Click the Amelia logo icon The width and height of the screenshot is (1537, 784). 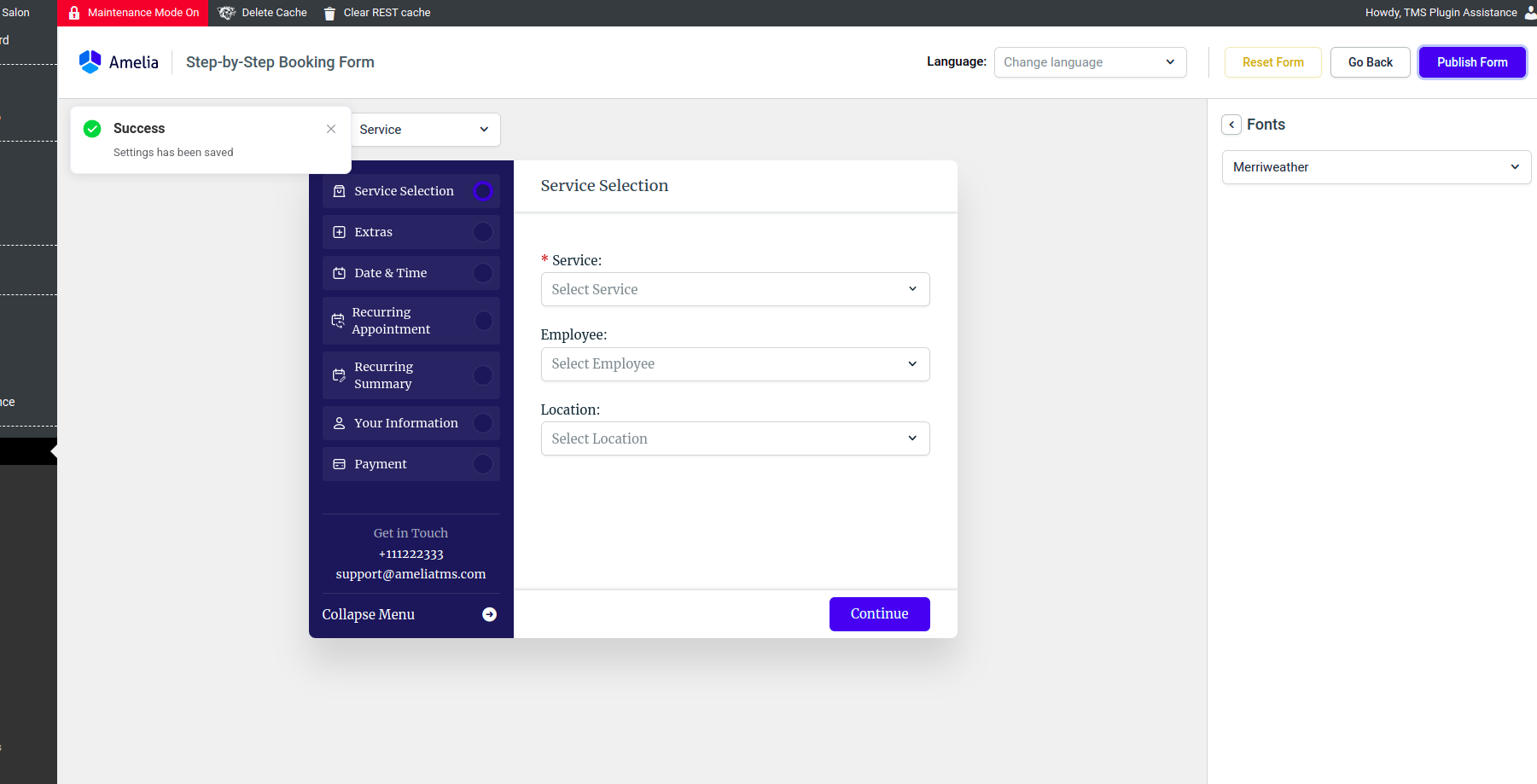coord(90,62)
